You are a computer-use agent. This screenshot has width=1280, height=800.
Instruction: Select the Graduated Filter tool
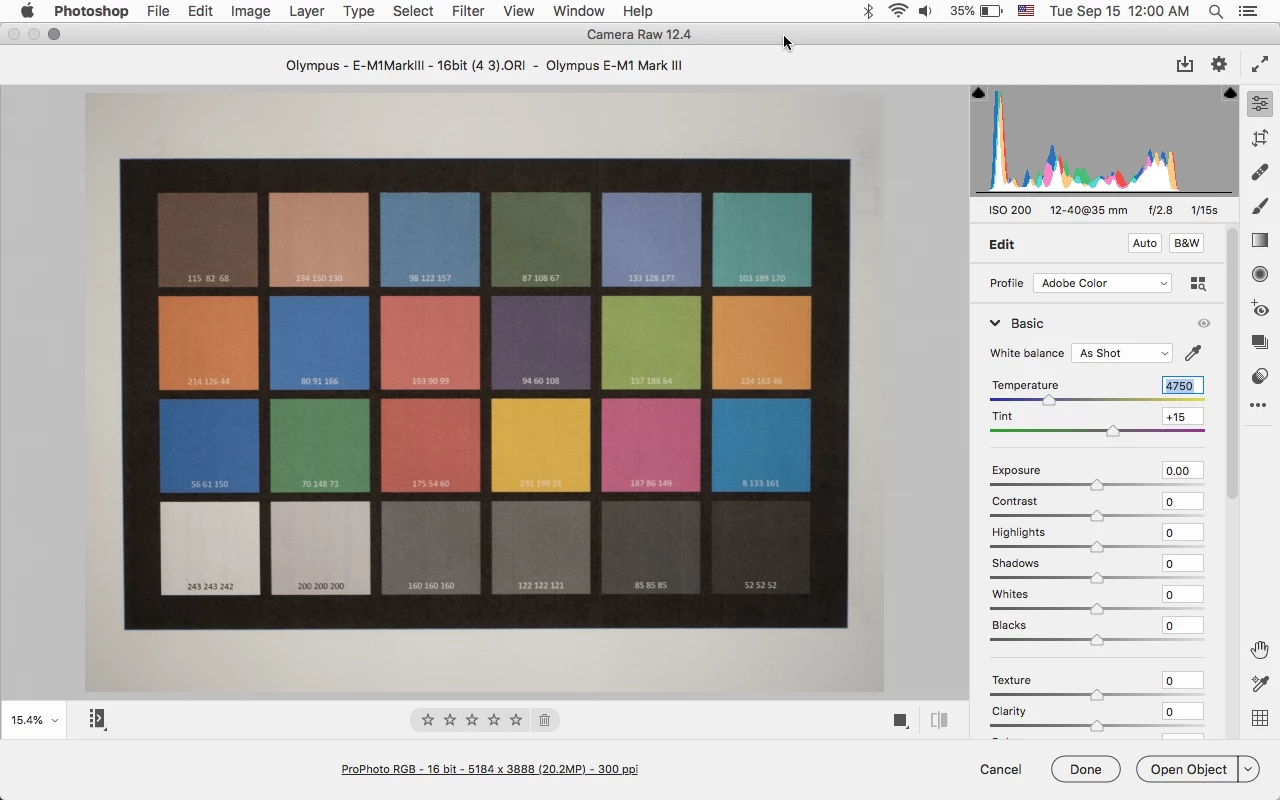tap(1260, 240)
